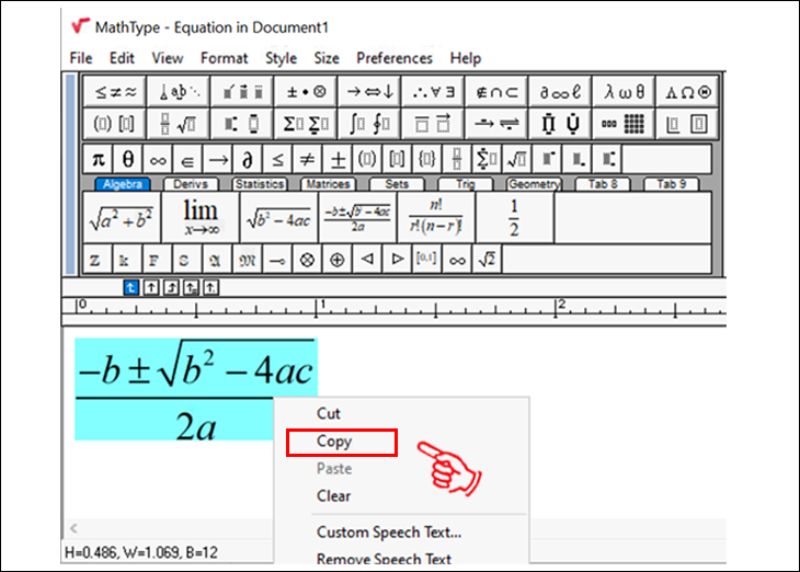Open the uppercase Greek palette (ΛΩΘ)
The width and height of the screenshot is (800, 572).
(687, 92)
